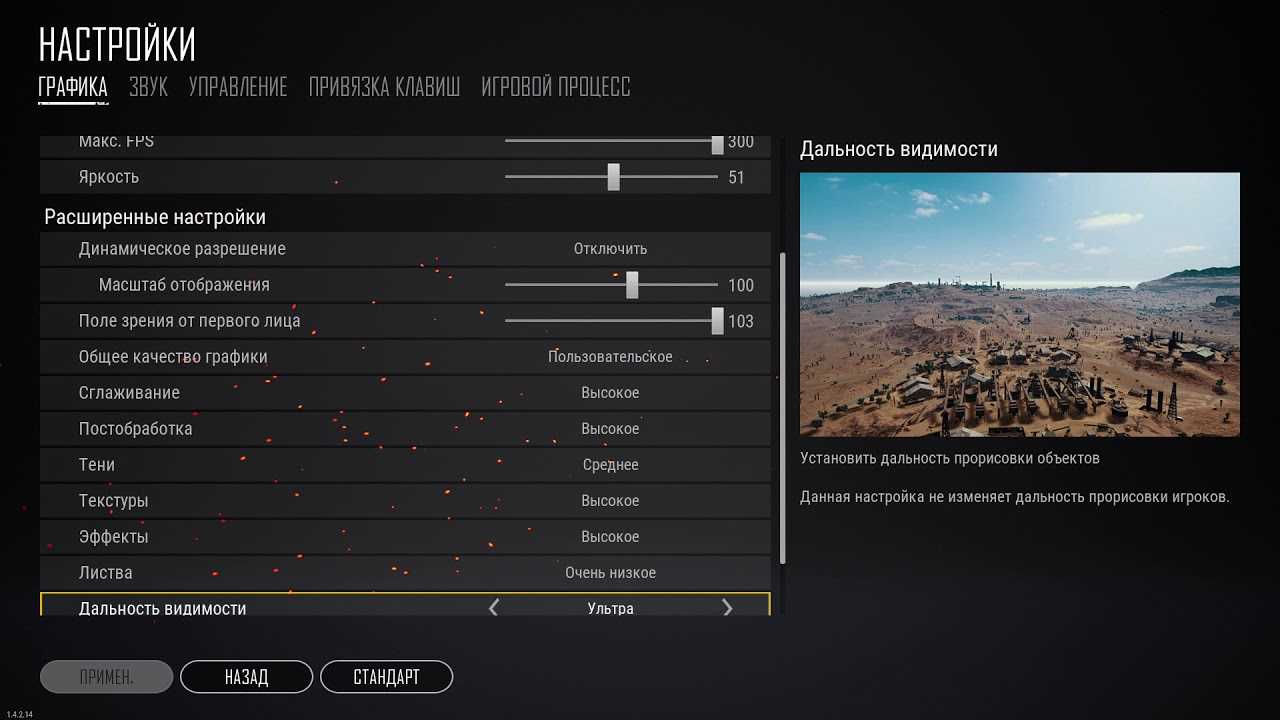1280x720 pixels.
Task: Click the Масштаб отображения slider handle
Action: 632,285
